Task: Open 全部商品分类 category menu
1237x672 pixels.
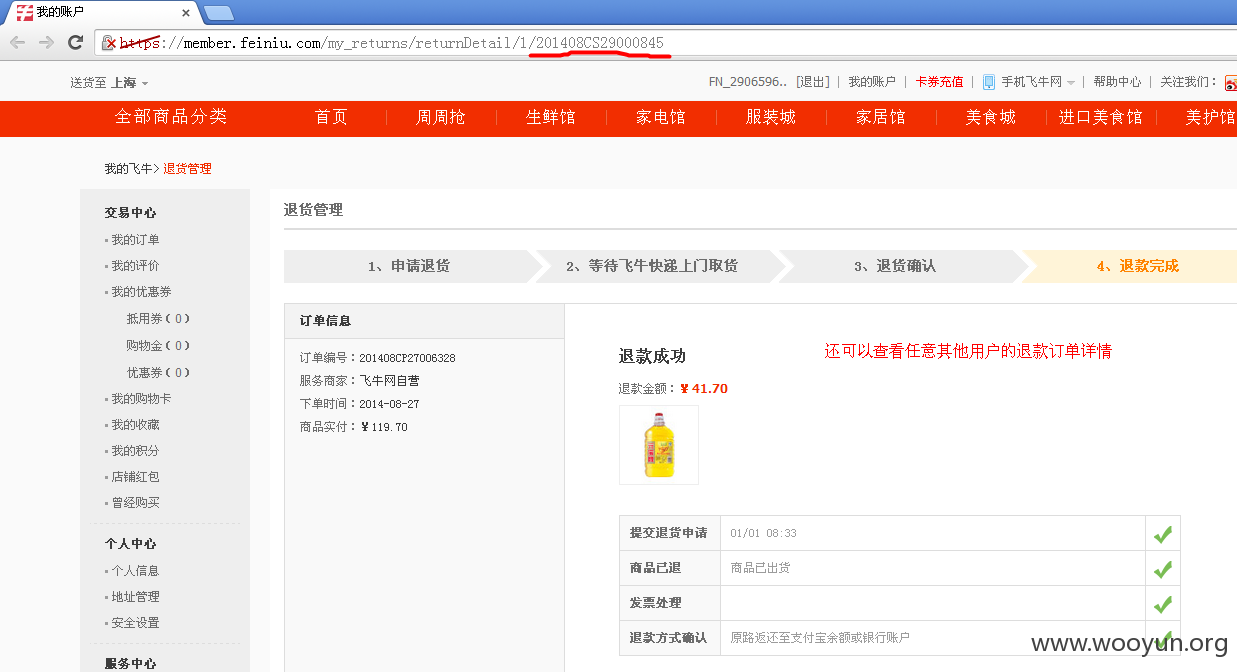Action: point(171,117)
